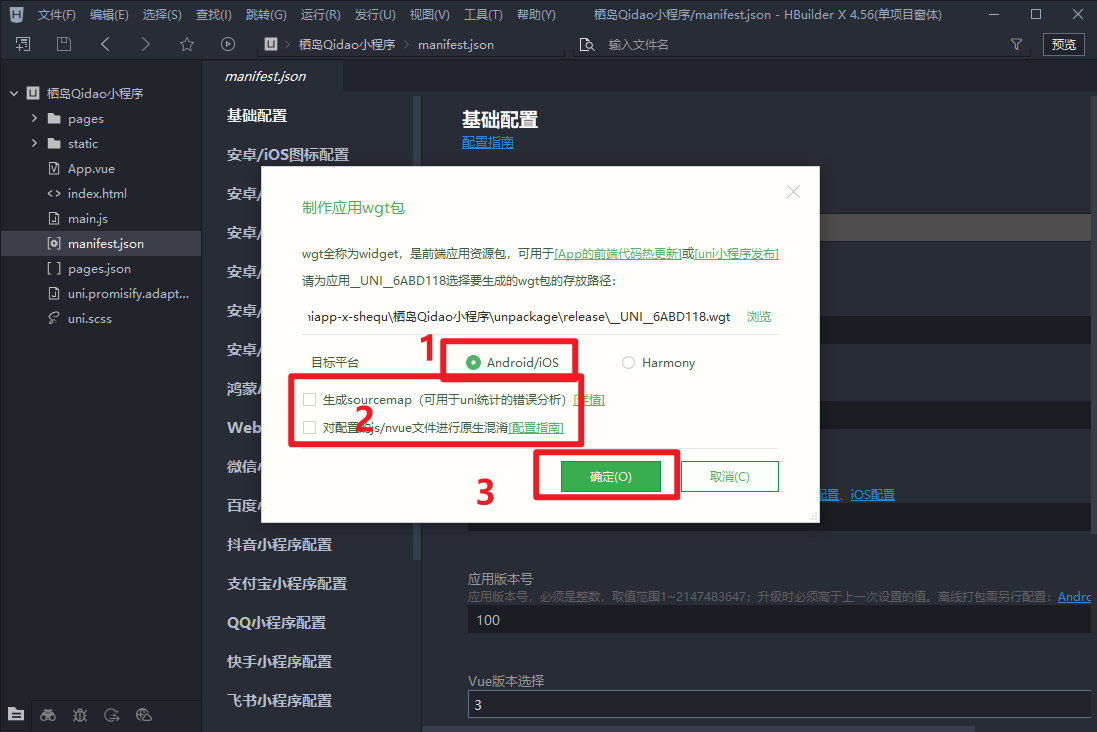Open the 飞书小程序配置 section
The width and height of the screenshot is (1097, 732).
click(279, 701)
